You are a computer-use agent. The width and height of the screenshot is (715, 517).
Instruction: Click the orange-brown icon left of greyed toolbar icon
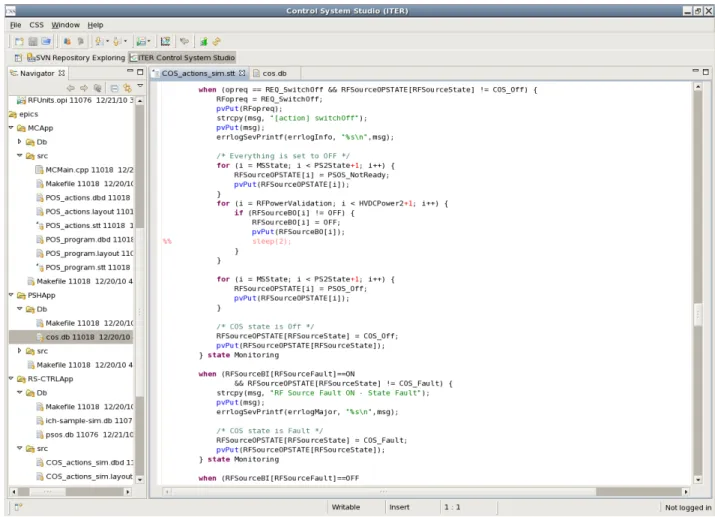pos(67,41)
